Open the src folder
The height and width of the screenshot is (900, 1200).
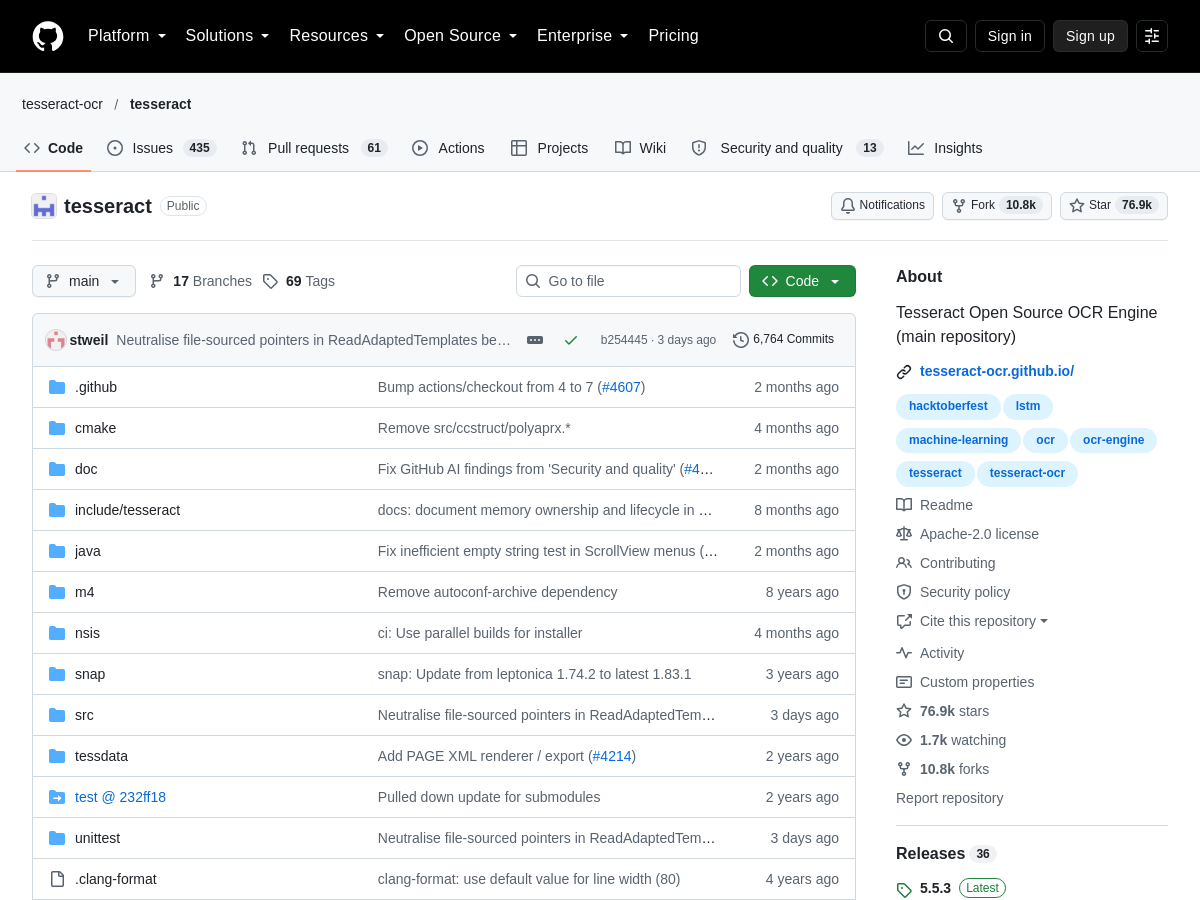pos(84,715)
